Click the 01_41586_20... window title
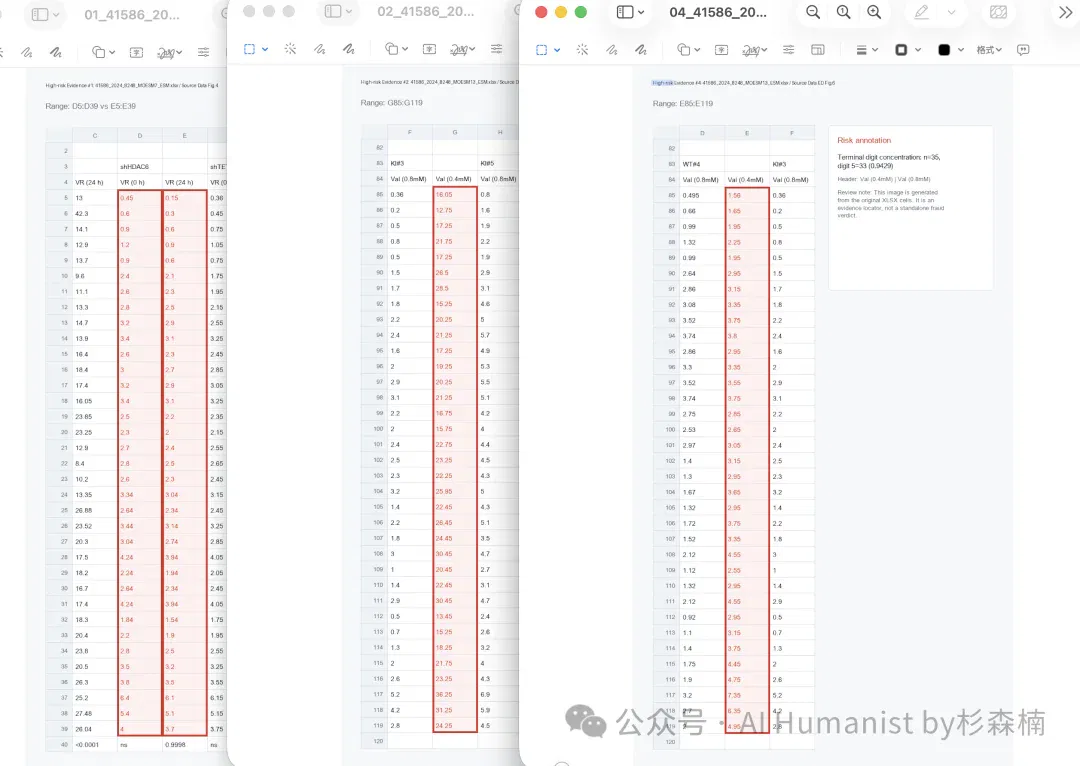The height and width of the screenshot is (766, 1080). tap(132, 14)
